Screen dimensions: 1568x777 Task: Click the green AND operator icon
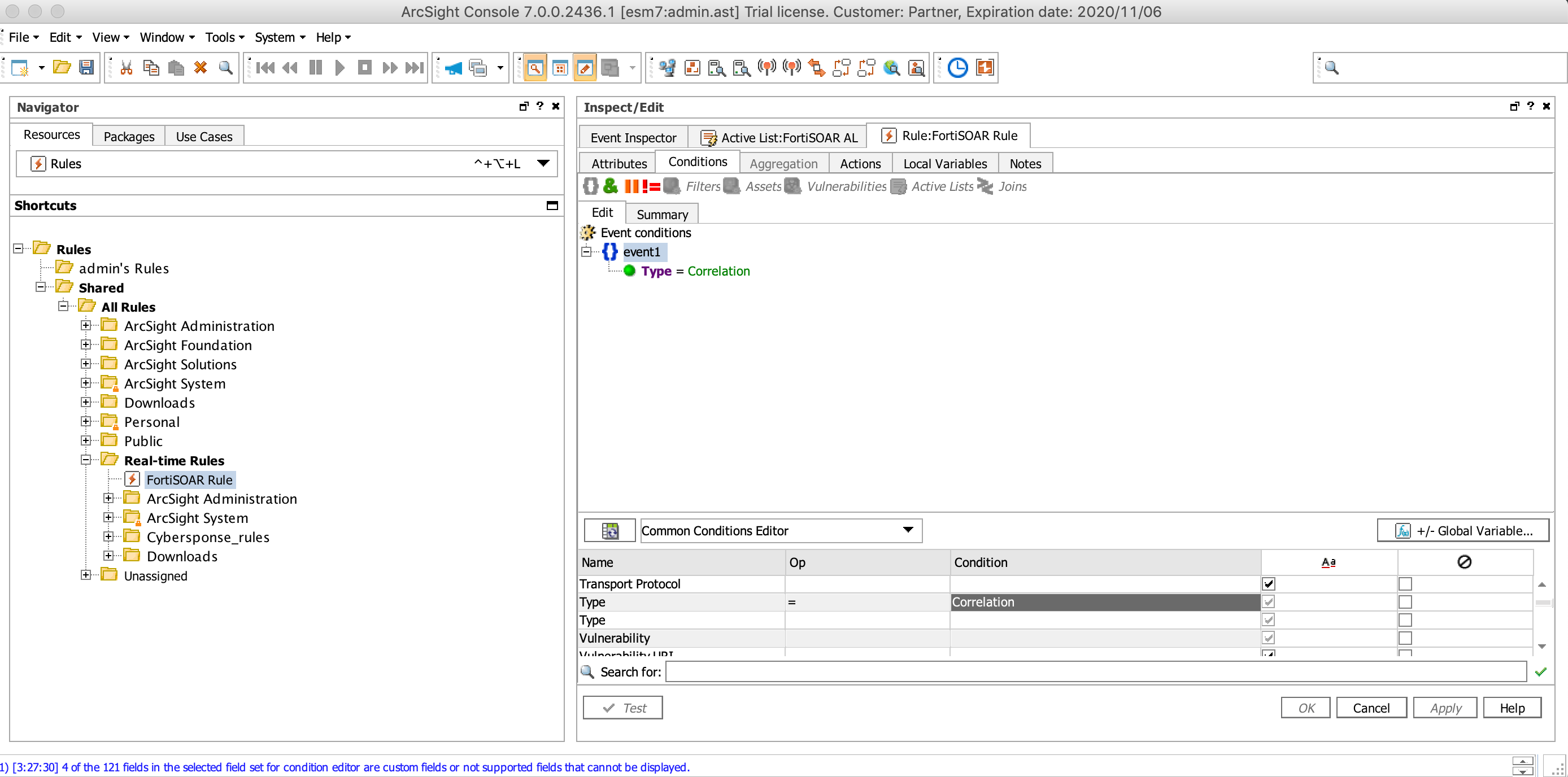[x=610, y=186]
